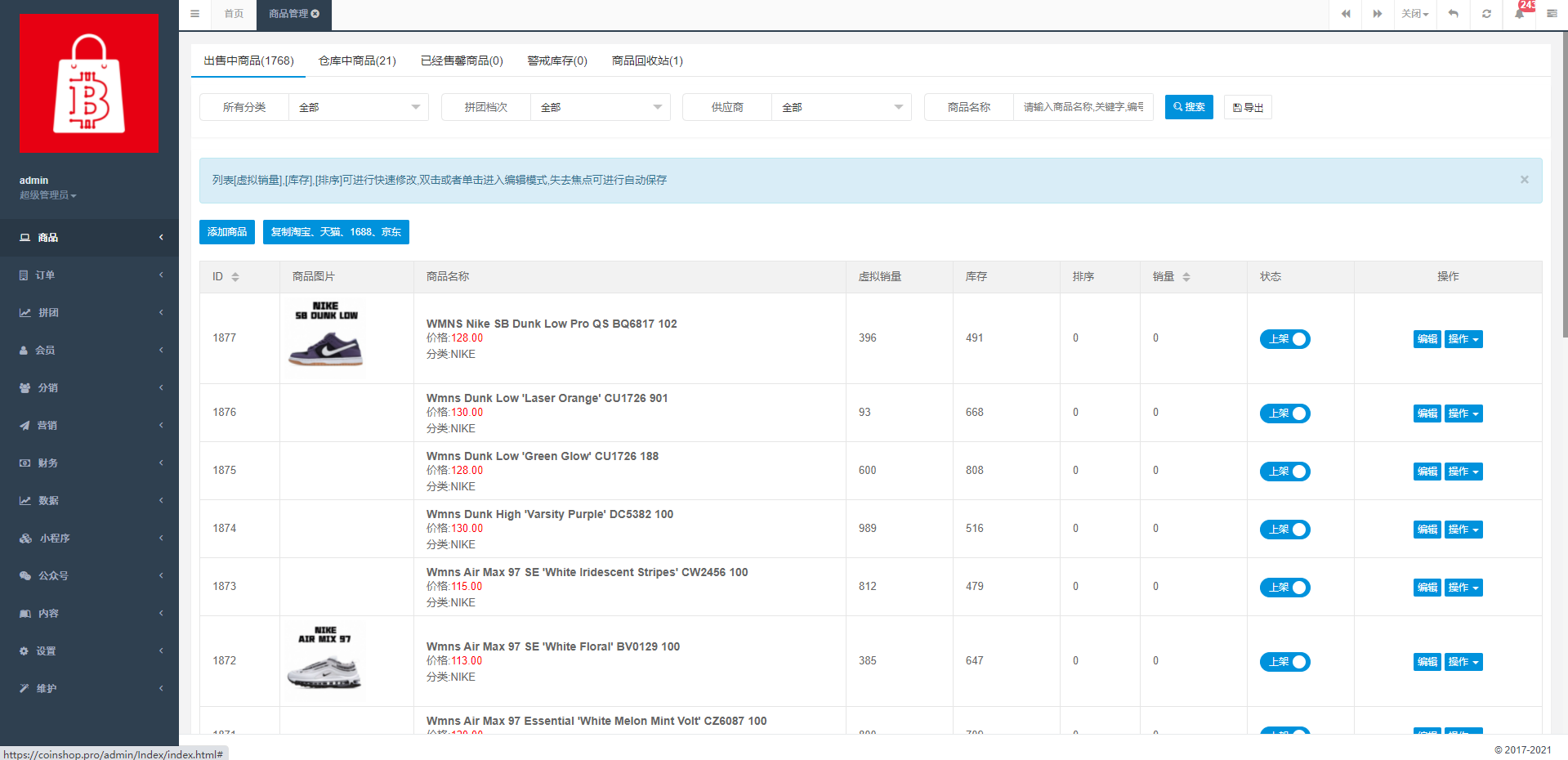This screenshot has height=760, width=1568.
Task: Toggle 上架 switch for product 1875
Action: 1284,472
